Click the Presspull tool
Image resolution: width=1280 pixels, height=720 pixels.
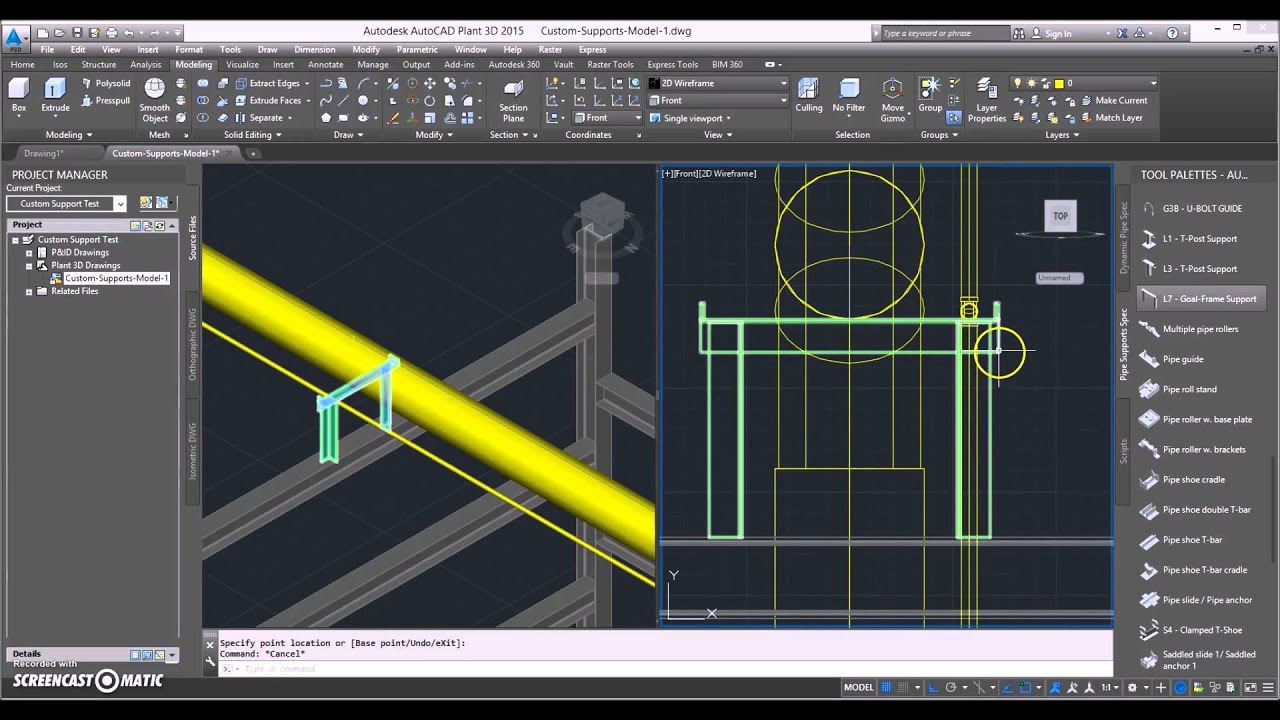(106, 100)
